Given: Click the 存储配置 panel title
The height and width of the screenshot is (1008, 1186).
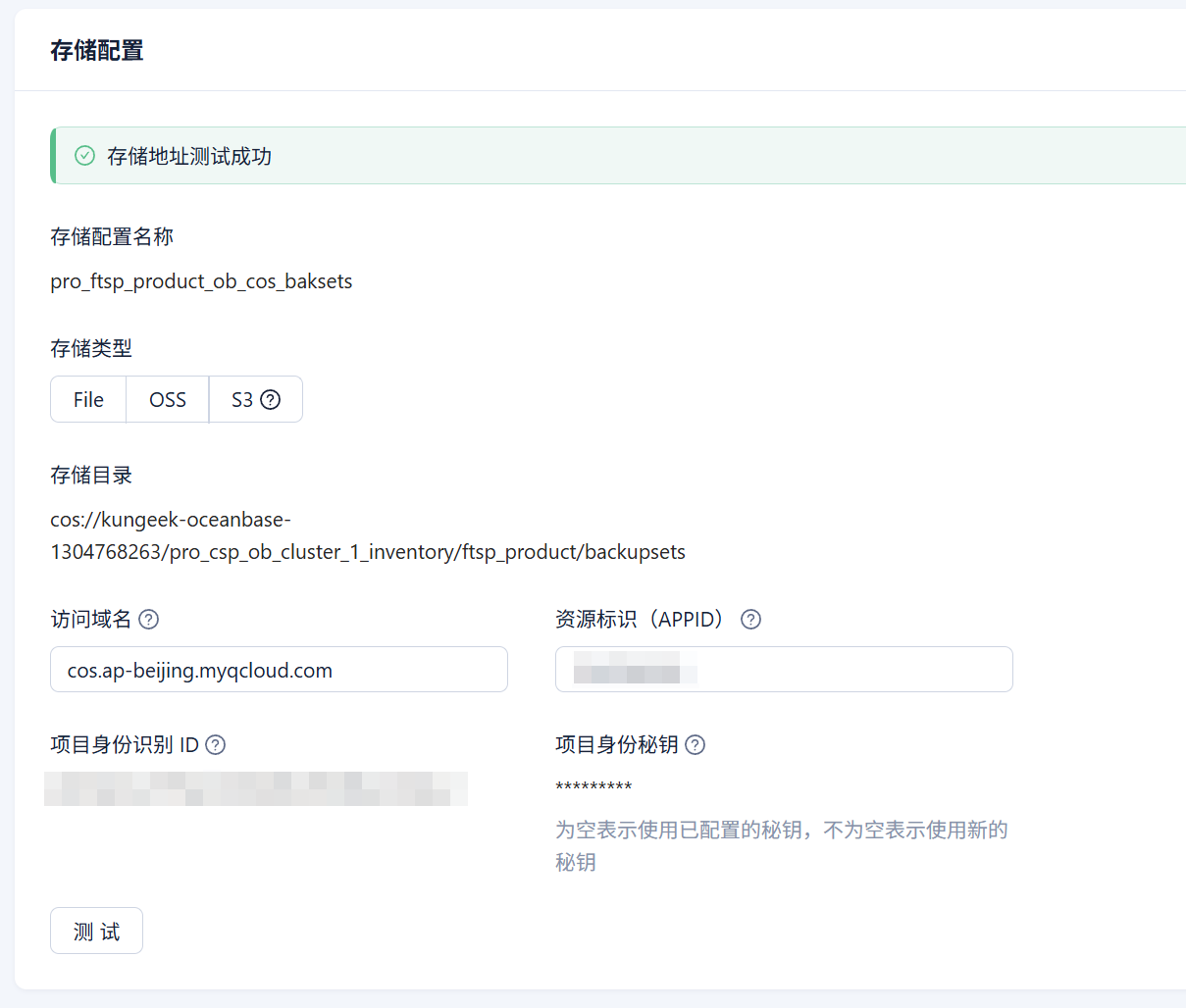Looking at the screenshot, I should click(97, 51).
